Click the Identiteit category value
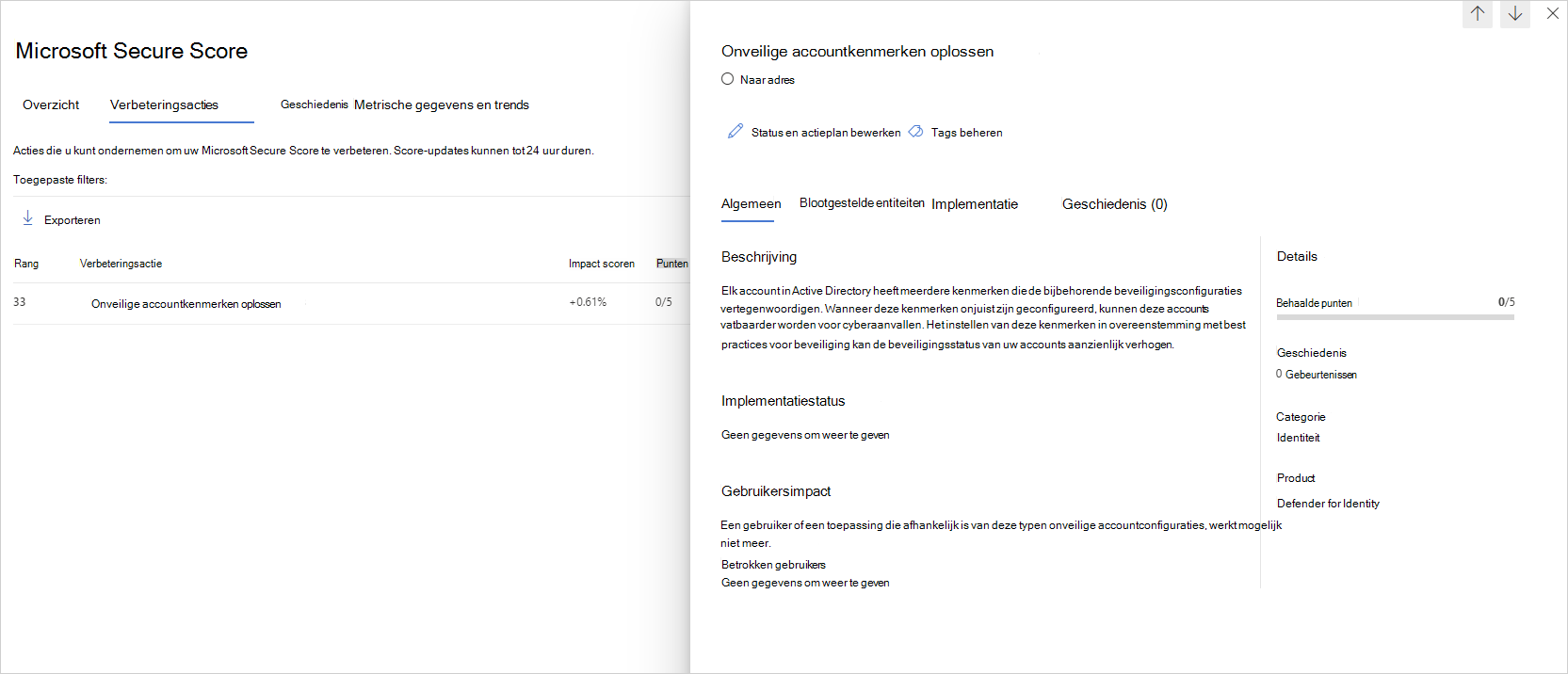Viewport: 1568px width, 674px height. (1298, 438)
